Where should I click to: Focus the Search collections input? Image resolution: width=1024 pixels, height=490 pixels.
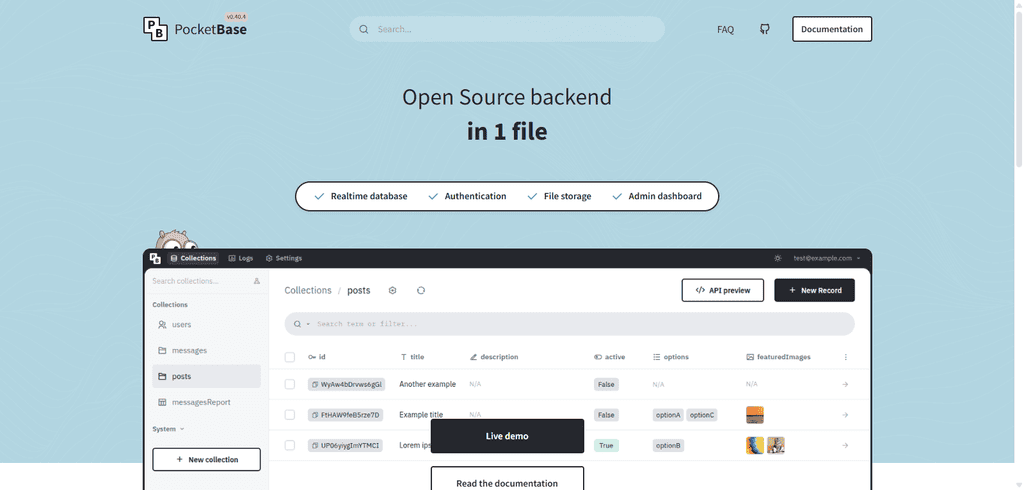coord(200,281)
